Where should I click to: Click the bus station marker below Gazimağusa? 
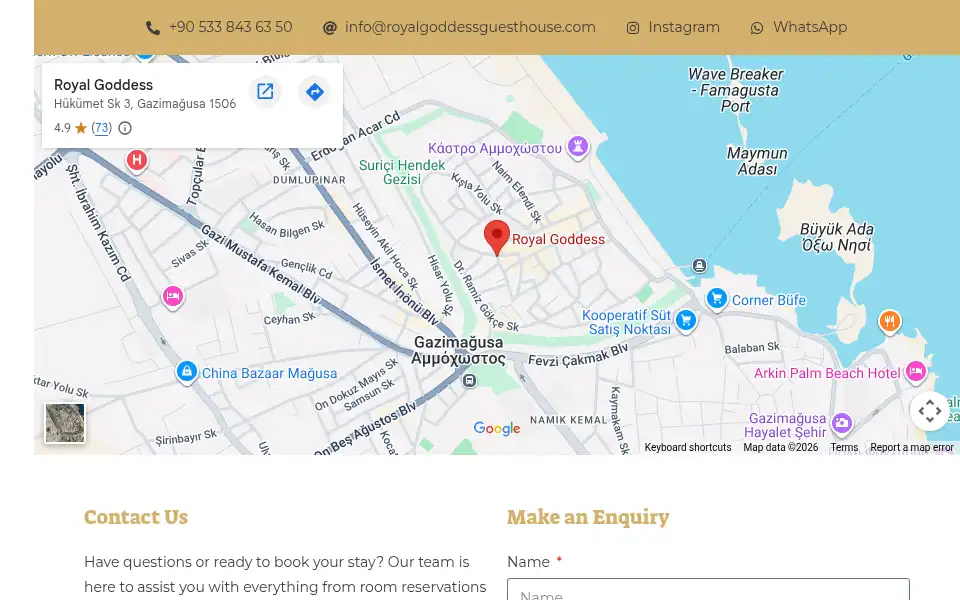pos(470,381)
